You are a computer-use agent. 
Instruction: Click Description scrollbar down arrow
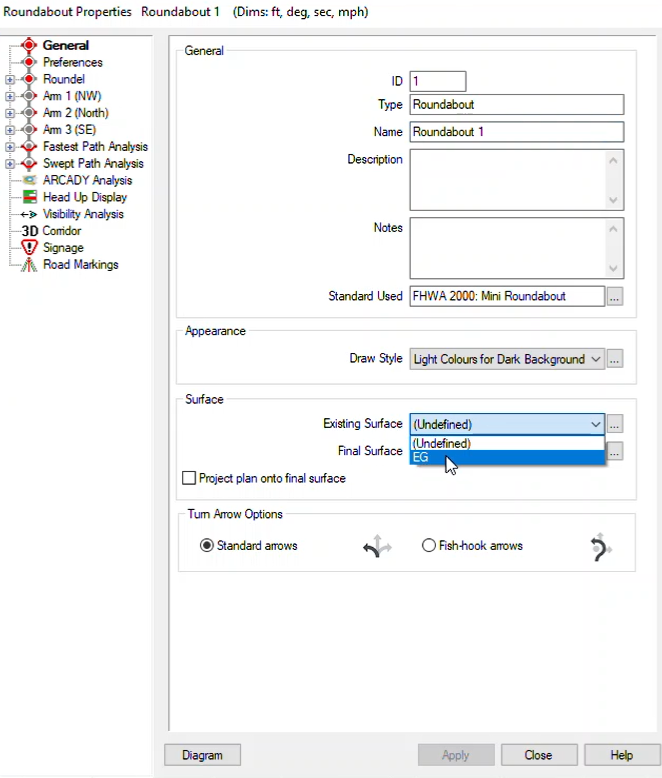tap(613, 200)
